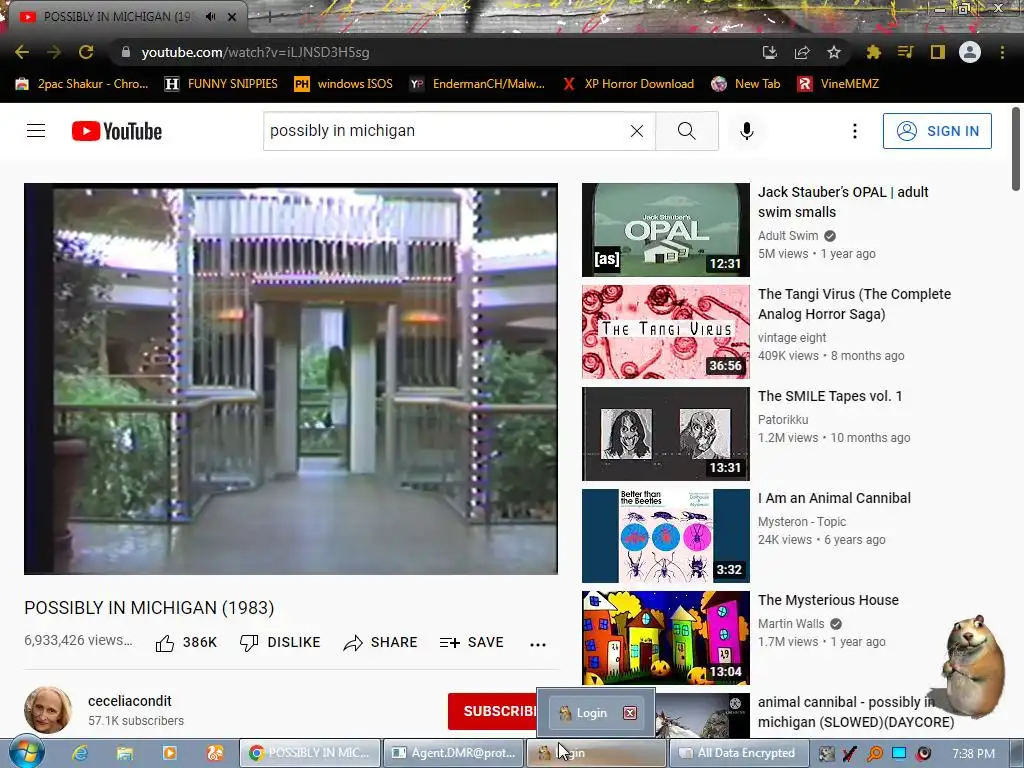Image resolution: width=1024 pixels, height=768 pixels.
Task: Open the media control icon in toolbar
Action: tap(905, 52)
